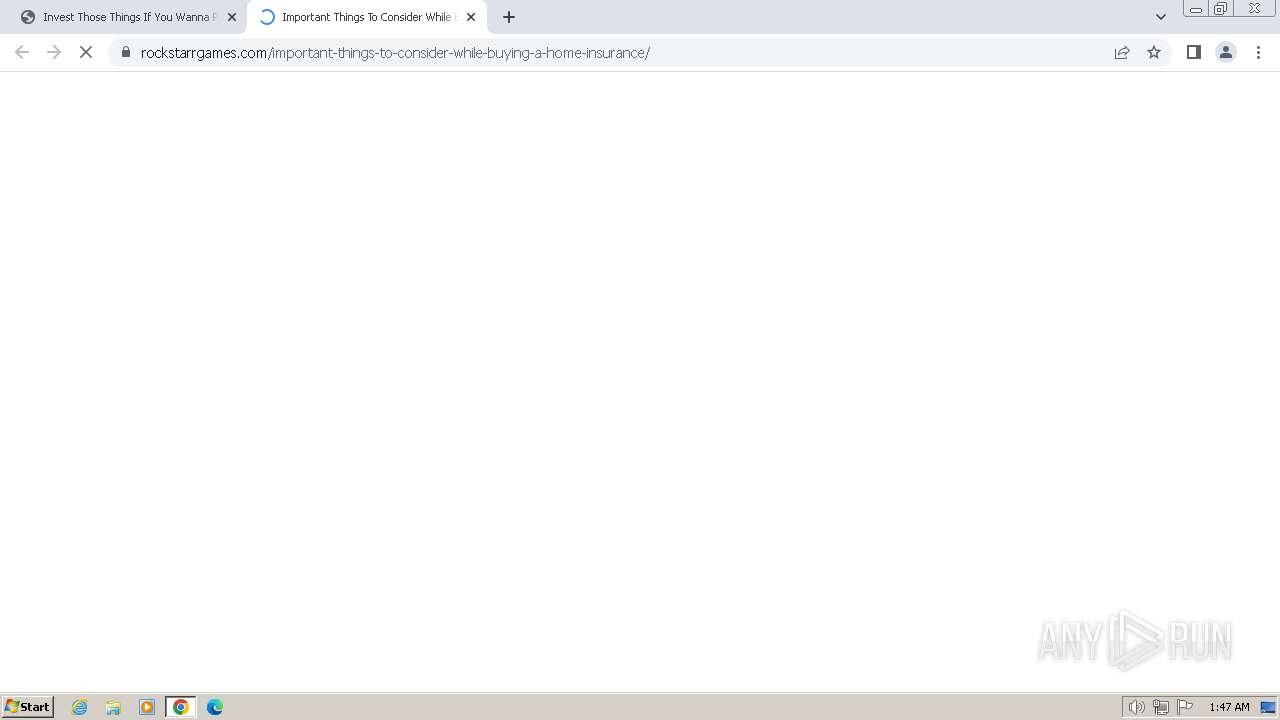Close the Invest Those Things tab
The image size is (1280, 720).
point(232,17)
